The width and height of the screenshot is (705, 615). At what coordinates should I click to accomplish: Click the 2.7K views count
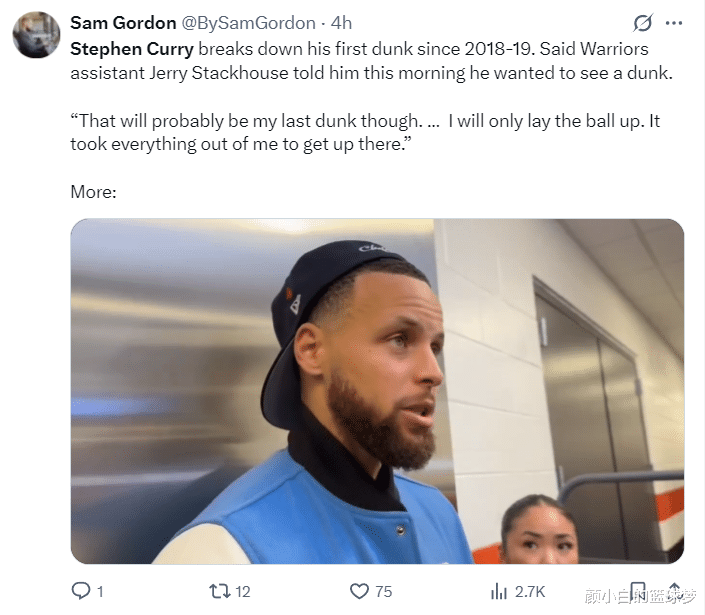528,591
